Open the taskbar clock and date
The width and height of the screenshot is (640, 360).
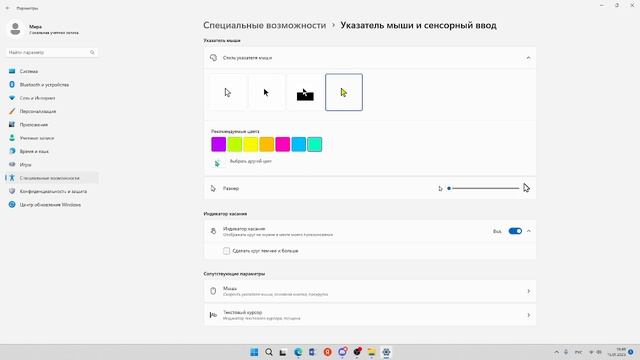[x=617, y=352]
